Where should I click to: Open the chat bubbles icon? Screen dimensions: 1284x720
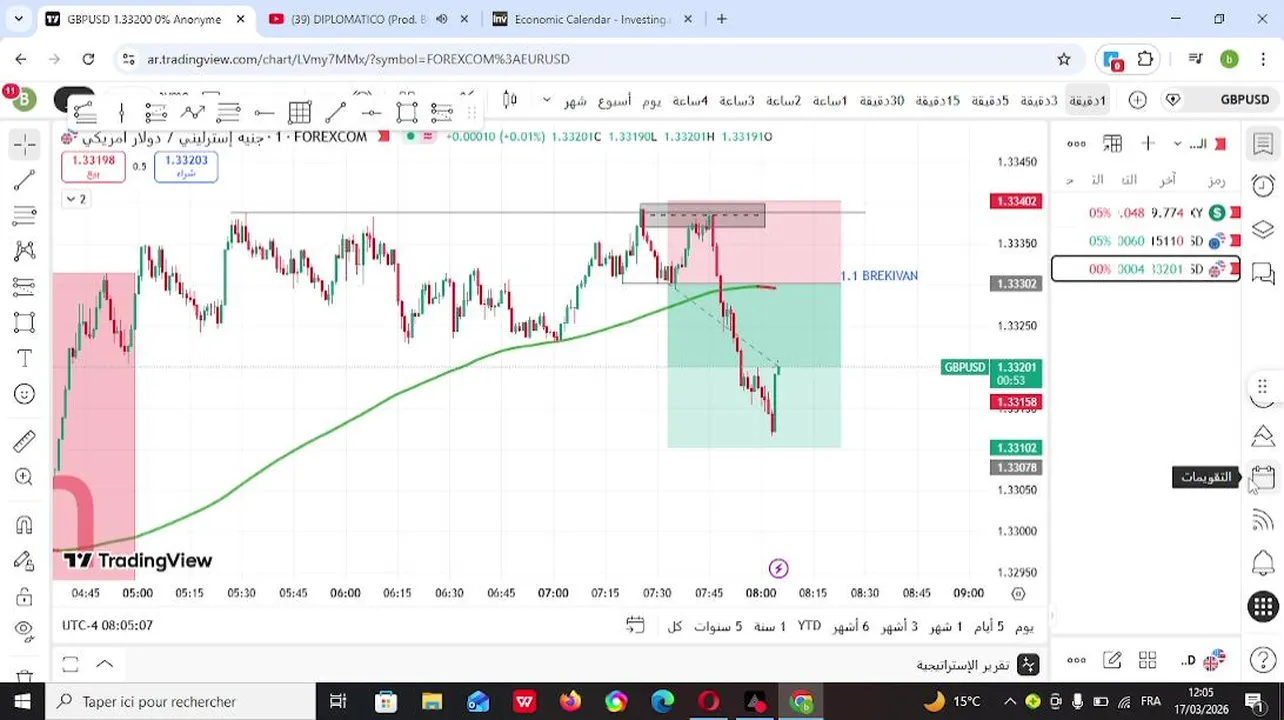pyautogui.click(x=1263, y=272)
